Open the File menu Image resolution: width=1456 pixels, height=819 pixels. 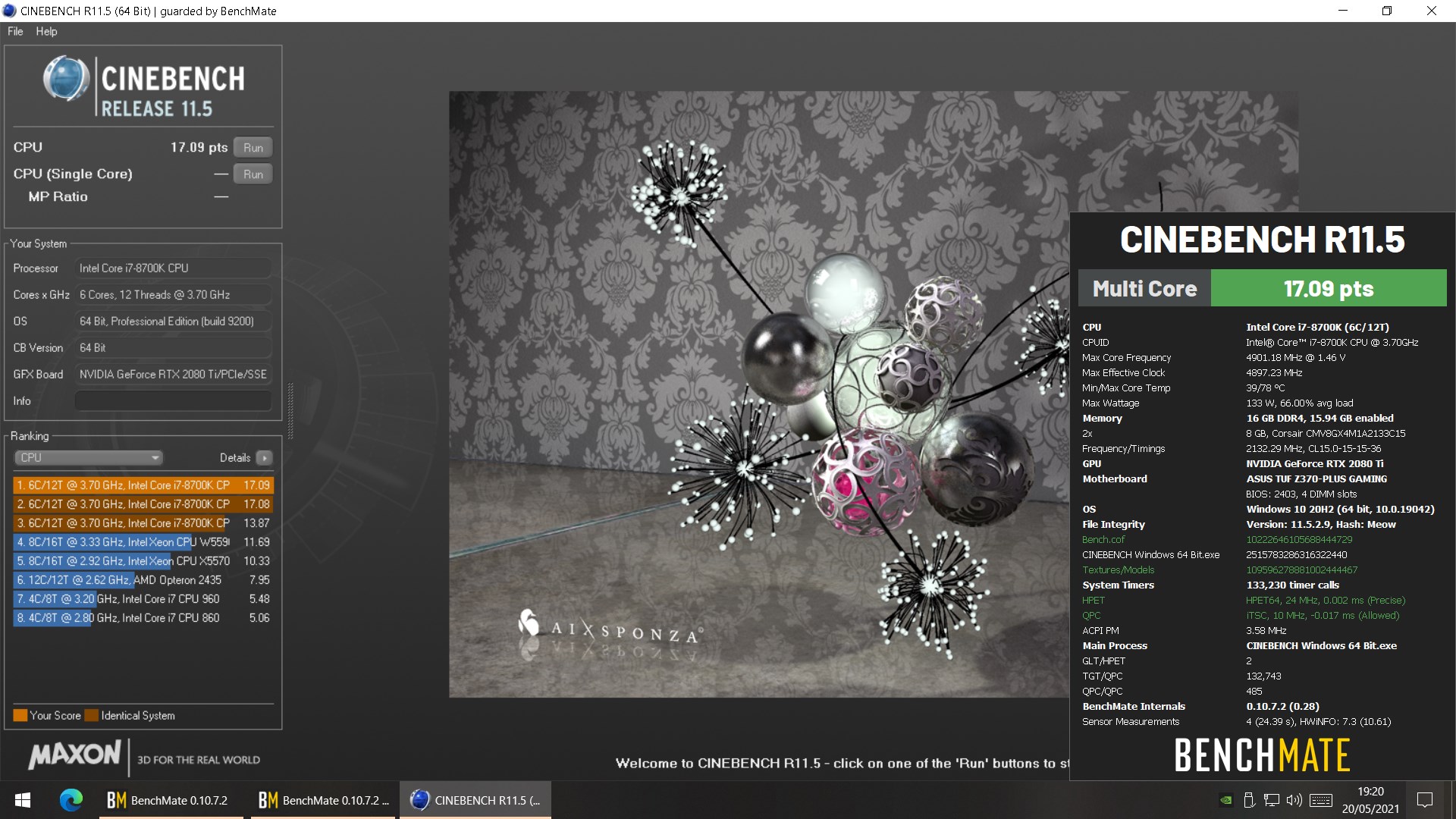click(x=15, y=31)
